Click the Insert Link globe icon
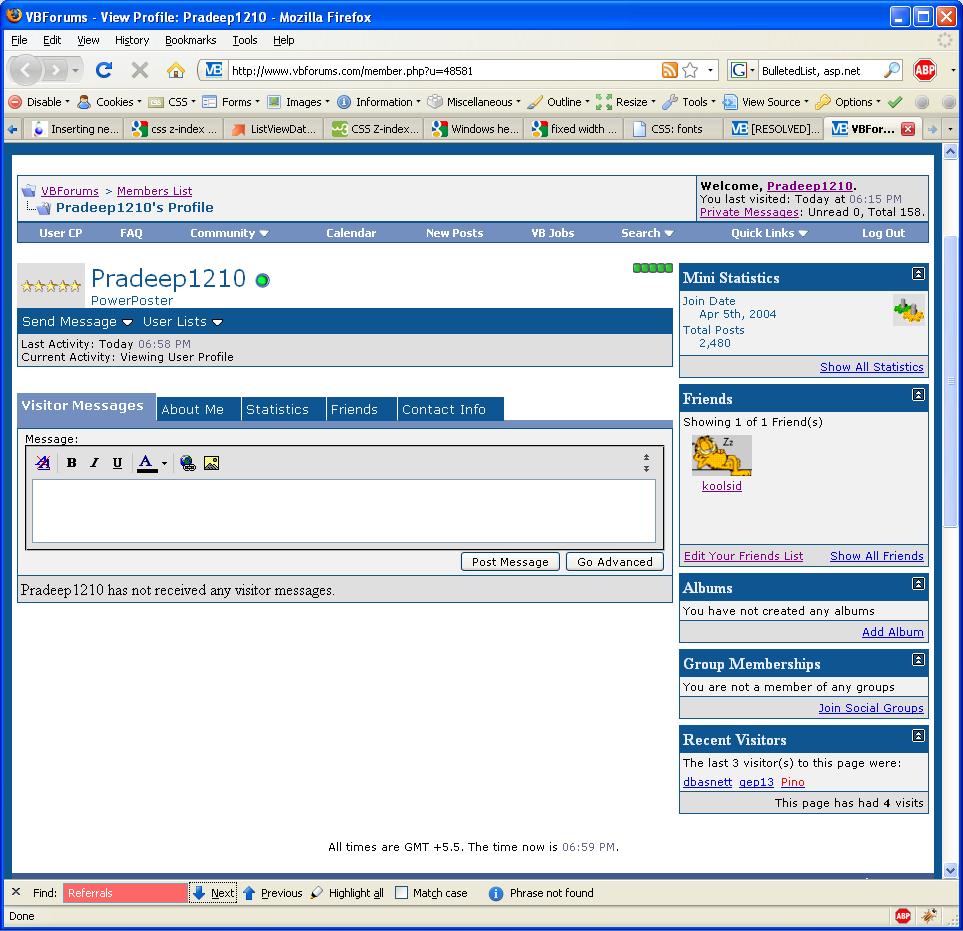Image resolution: width=963 pixels, height=931 pixels. [188, 463]
